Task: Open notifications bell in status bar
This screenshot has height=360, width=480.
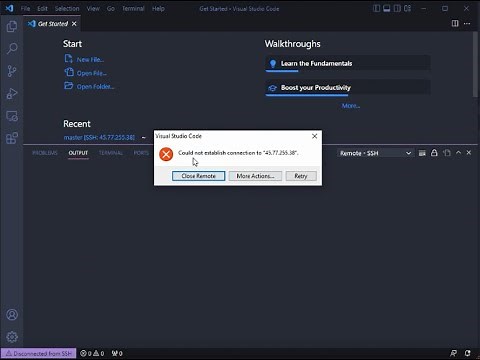Action: coord(468,353)
